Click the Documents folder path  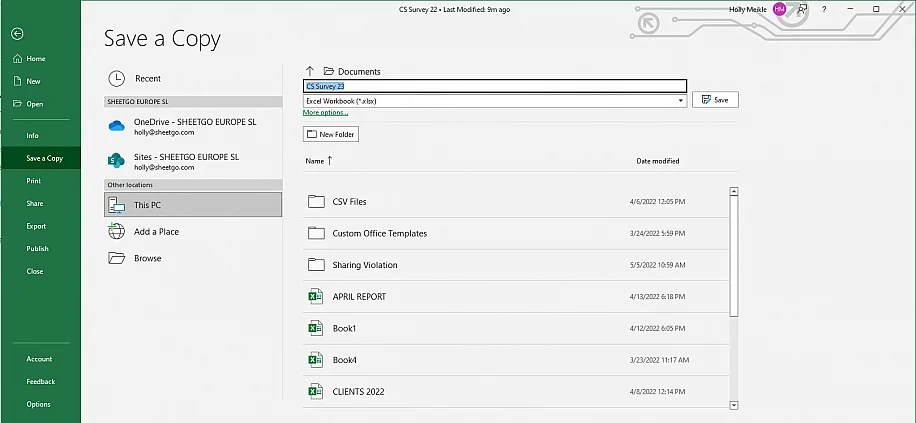tap(352, 71)
